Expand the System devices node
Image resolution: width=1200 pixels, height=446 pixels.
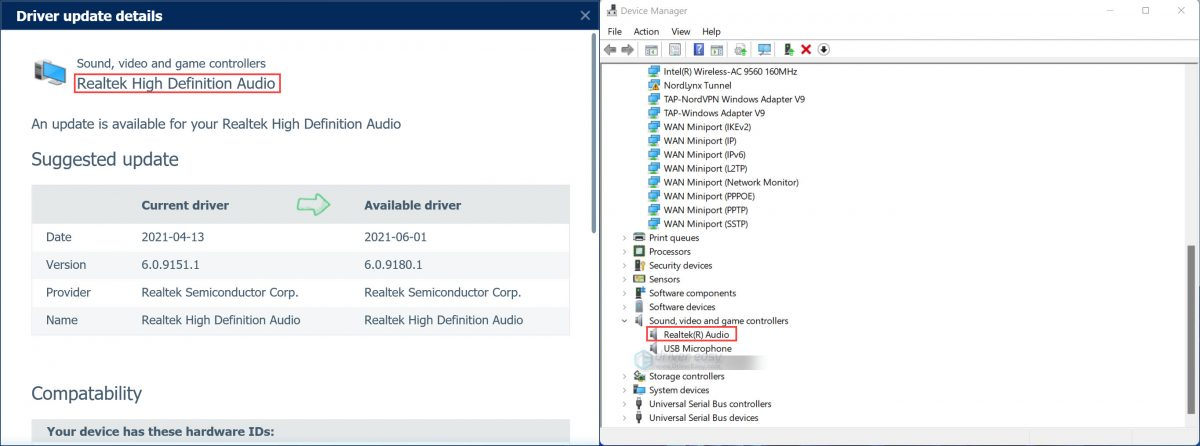(x=625, y=390)
